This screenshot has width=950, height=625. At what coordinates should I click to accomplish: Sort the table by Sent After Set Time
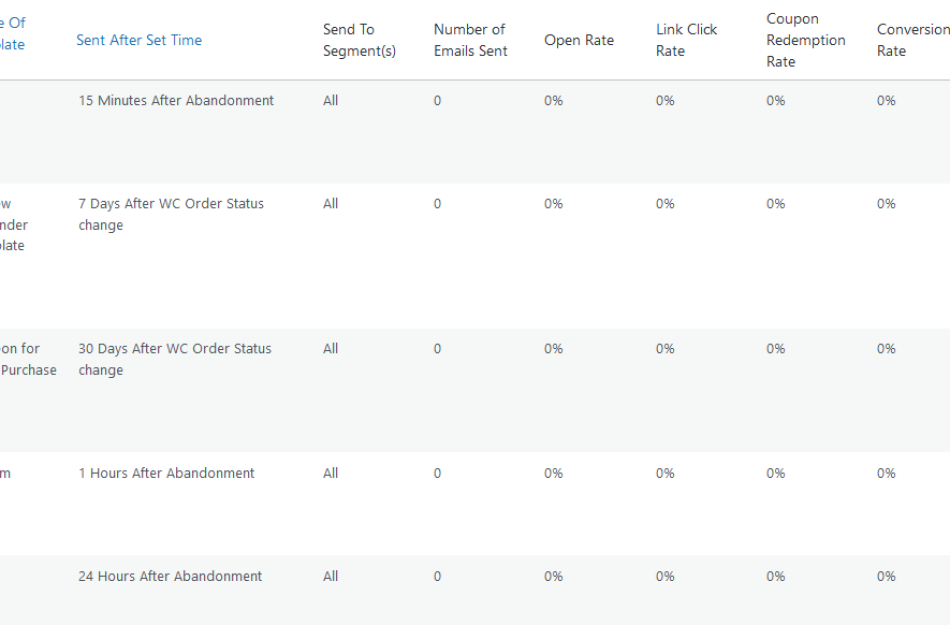[138, 38]
